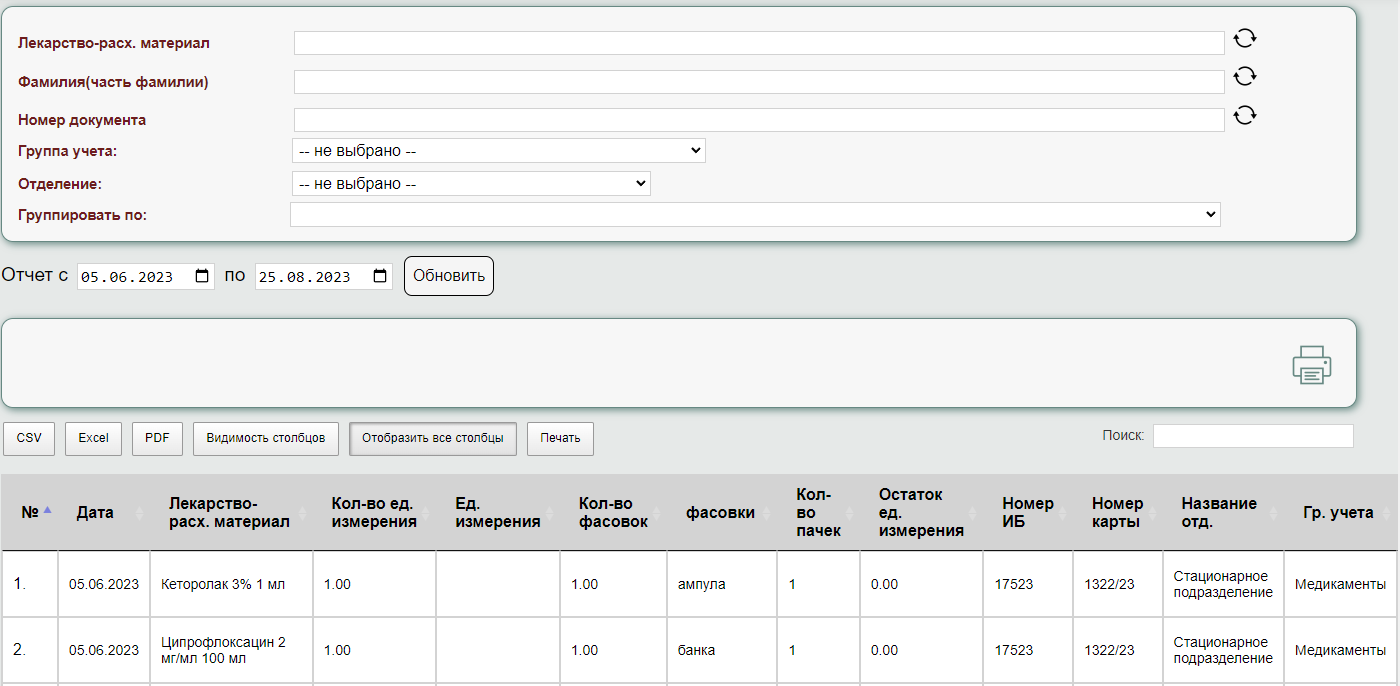Click refresh icon beside Лекарство-расх. материал field

tap(1244, 39)
